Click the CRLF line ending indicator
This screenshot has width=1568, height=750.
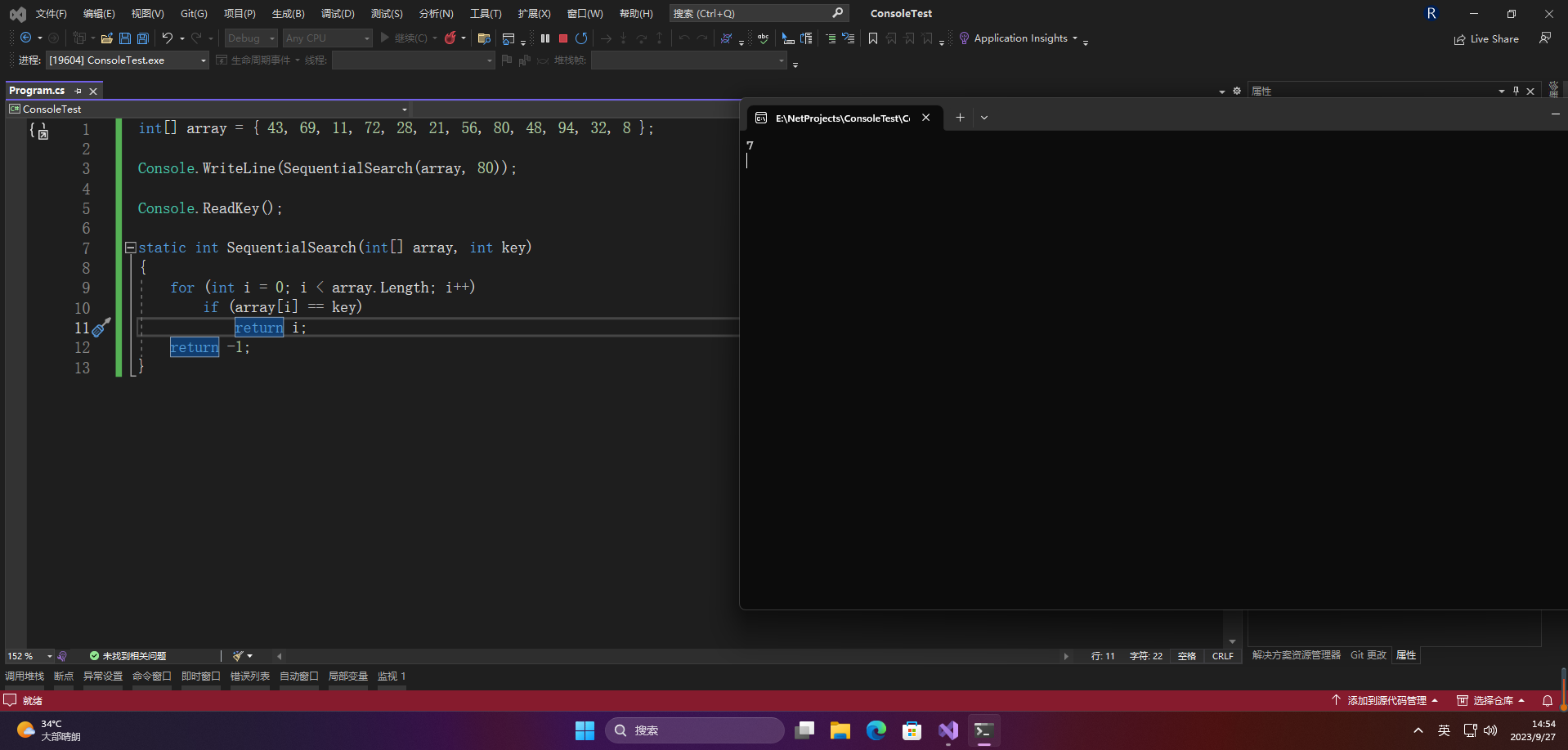tap(1223, 656)
